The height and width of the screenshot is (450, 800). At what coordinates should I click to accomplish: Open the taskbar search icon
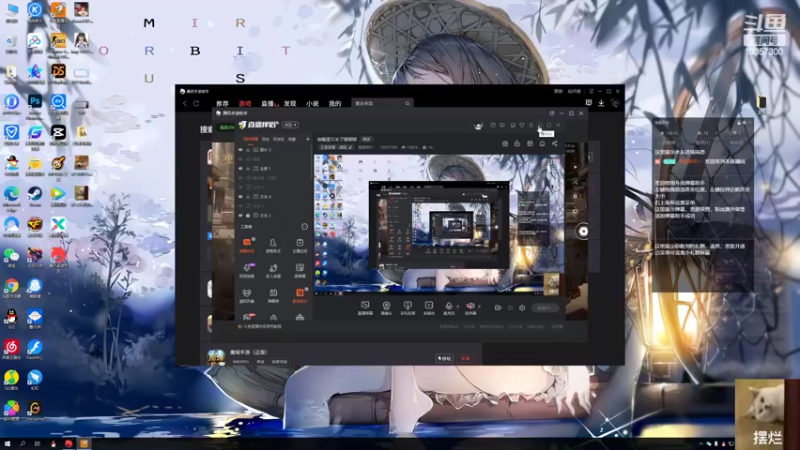tap(22, 444)
